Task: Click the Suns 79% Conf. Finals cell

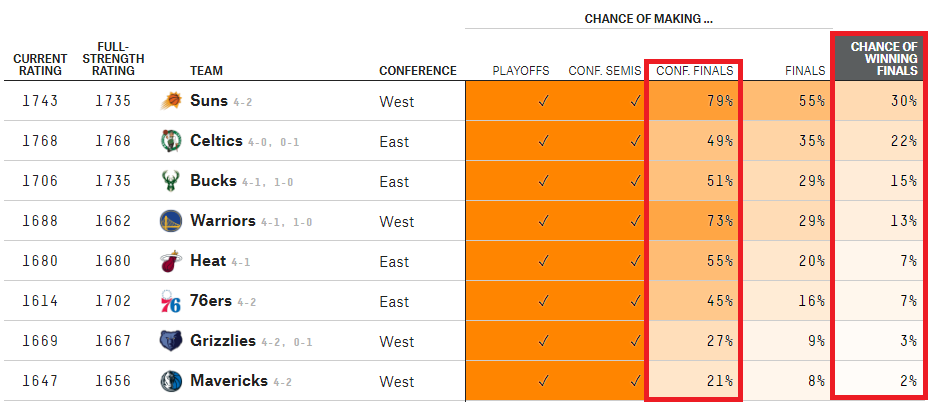Action: (x=694, y=101)
